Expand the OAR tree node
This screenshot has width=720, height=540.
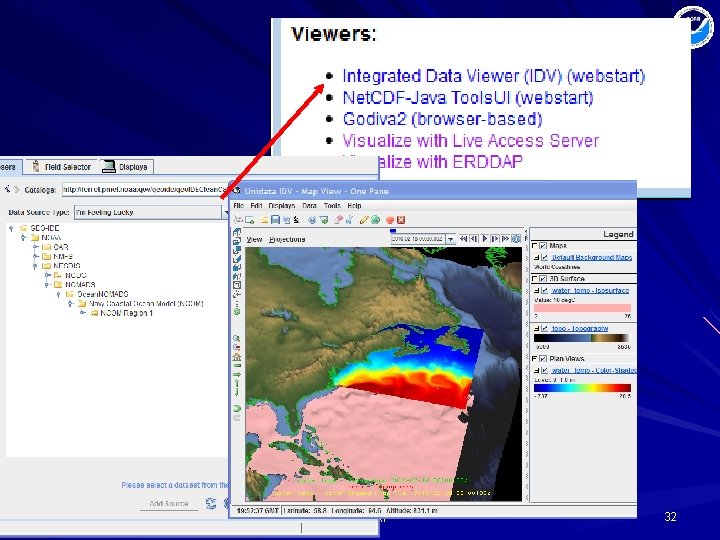point(35,247)
